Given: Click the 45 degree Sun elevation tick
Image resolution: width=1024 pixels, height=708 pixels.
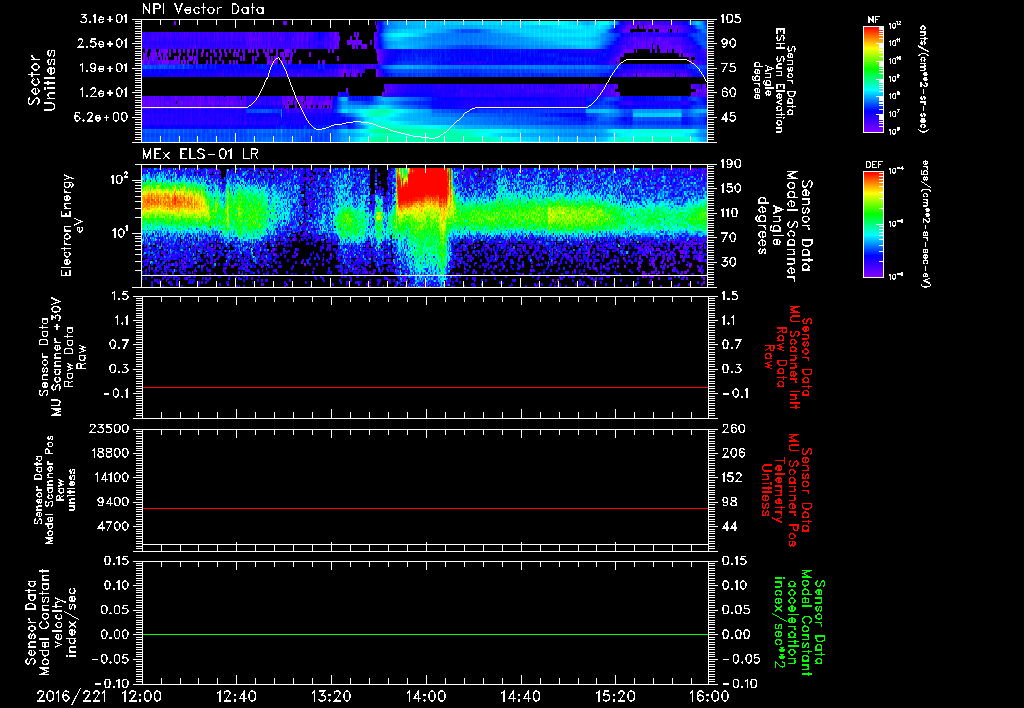Looking at the screenshot, I should (729, 117).
